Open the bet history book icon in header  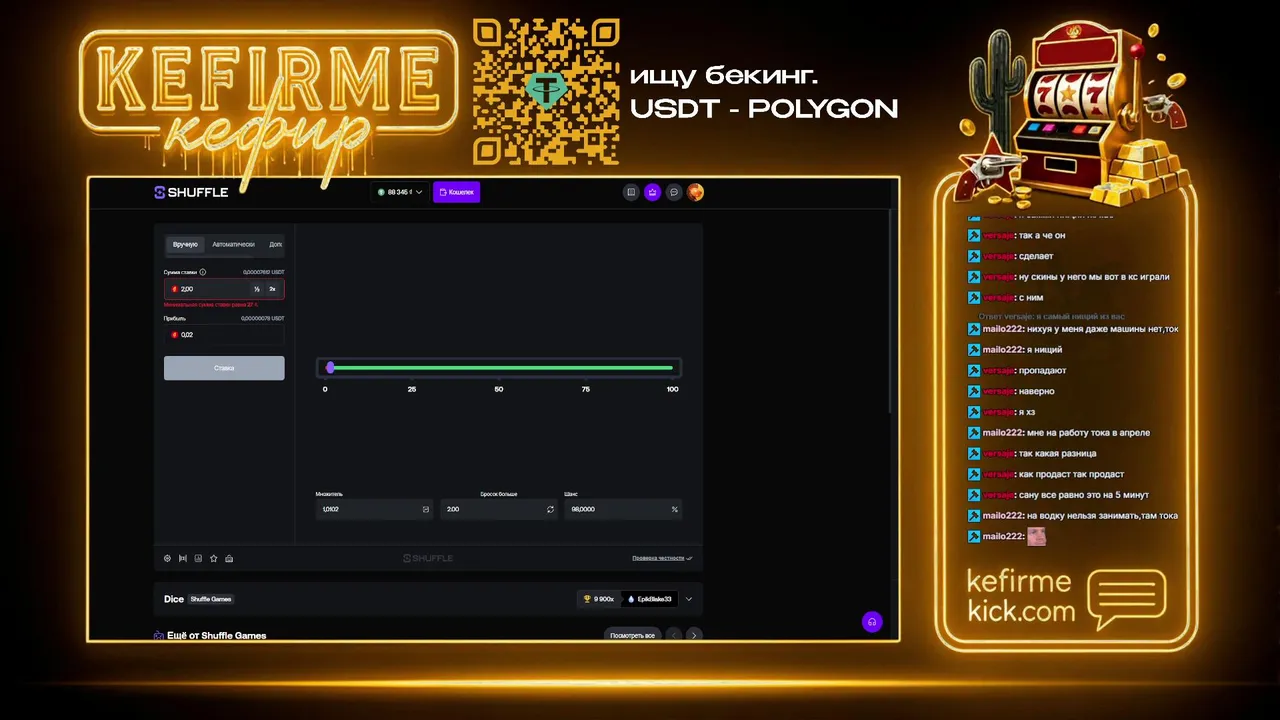tap(631, 192)
